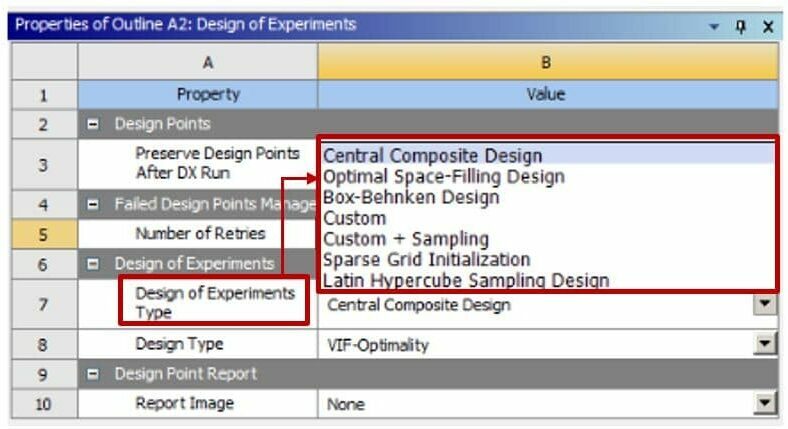The height and width of the screenshot is (429, 788).
Task: Select the Custom option
Action: 355,218
